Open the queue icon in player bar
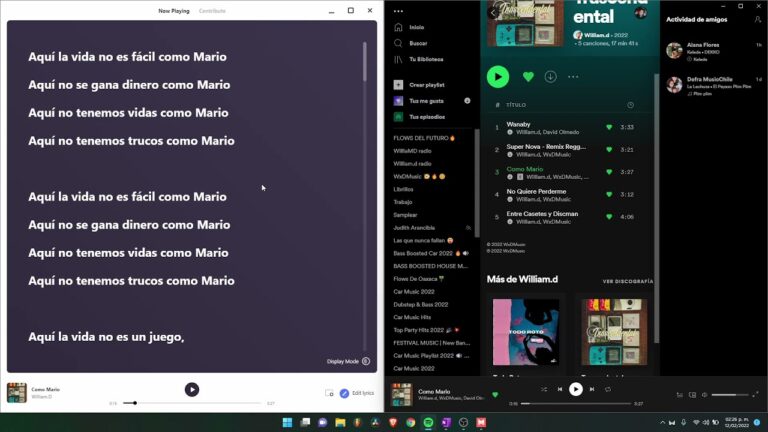 679,395
